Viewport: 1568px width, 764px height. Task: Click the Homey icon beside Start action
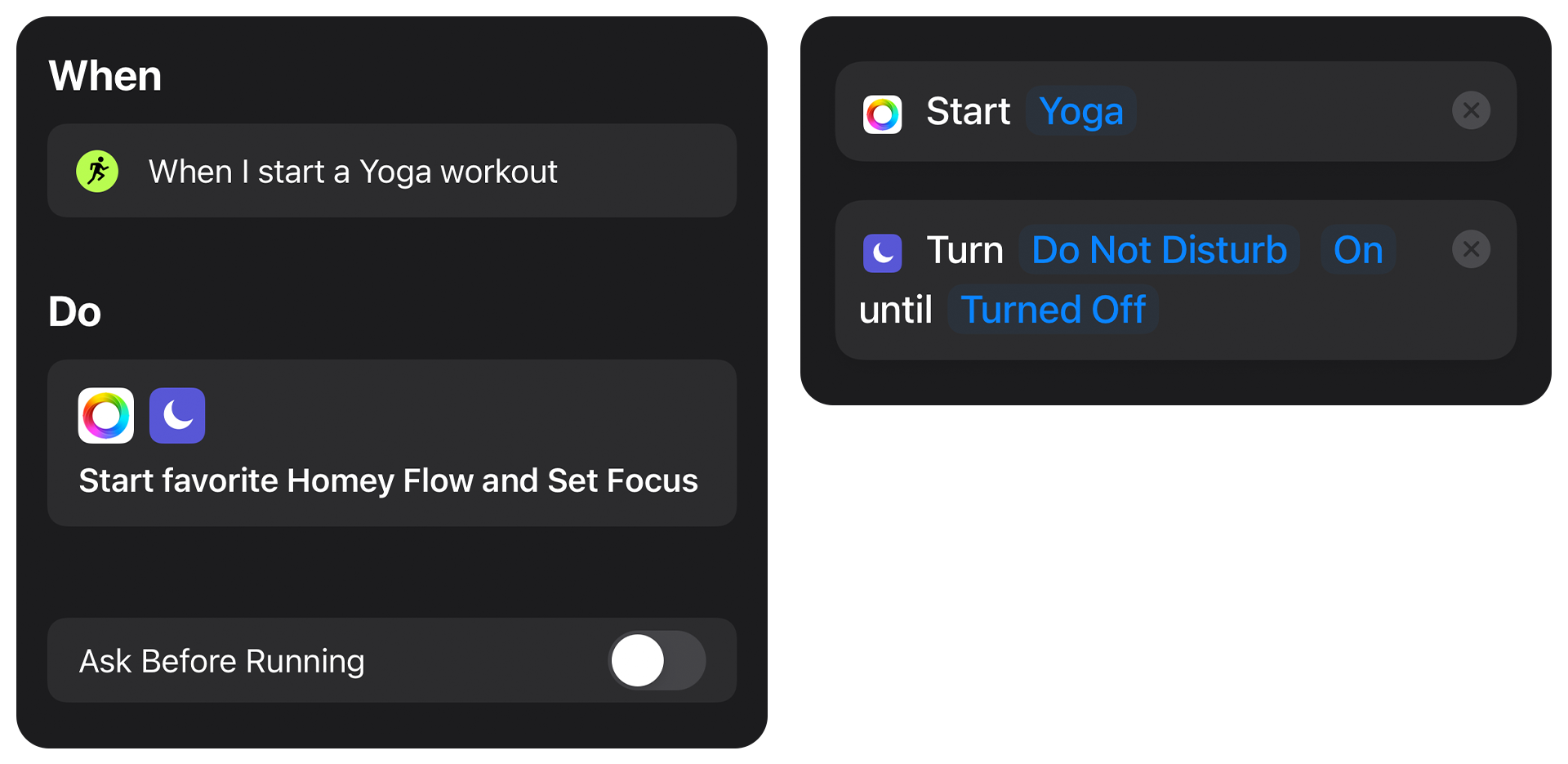(883, 114)
